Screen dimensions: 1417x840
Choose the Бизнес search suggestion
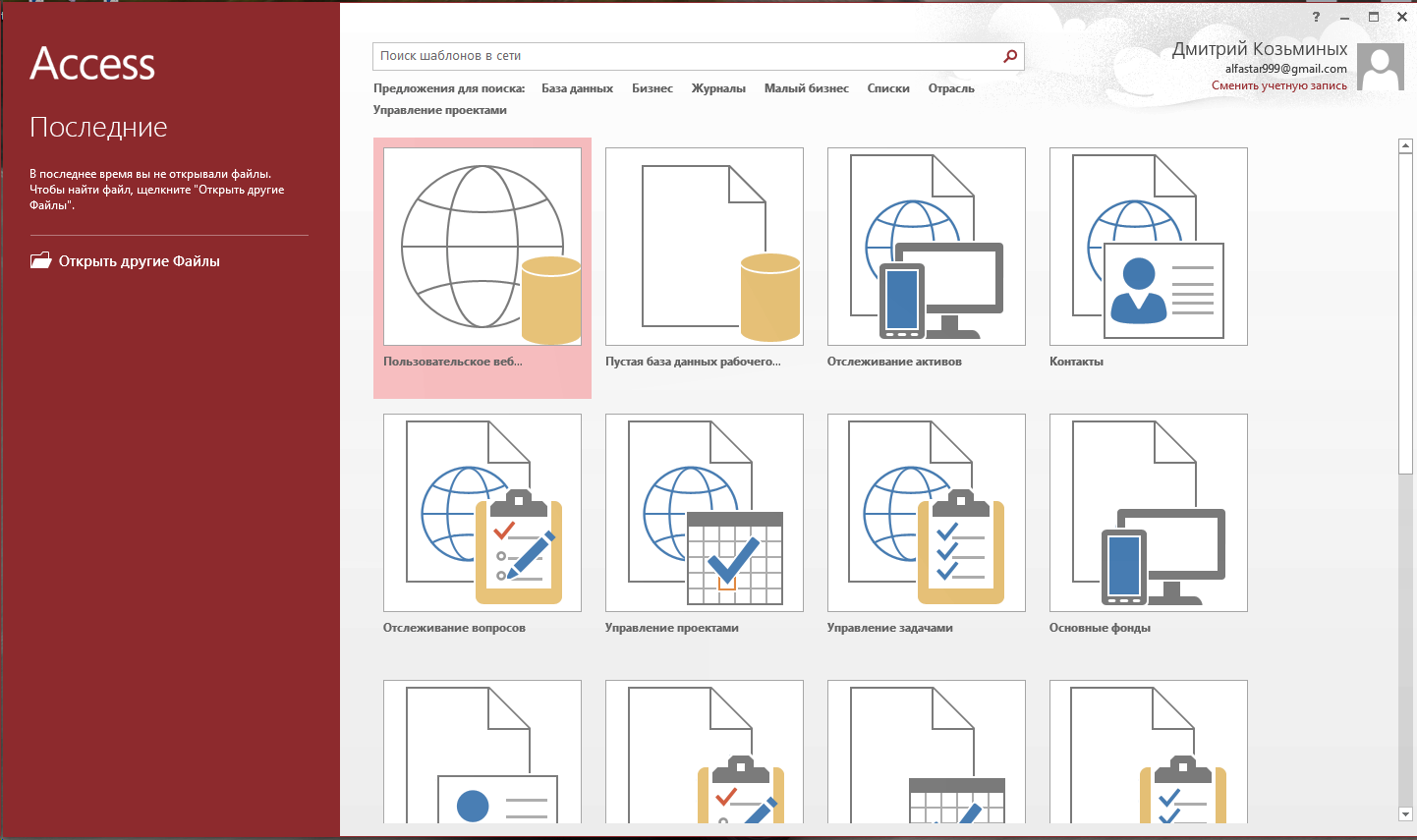coord(652,88)
